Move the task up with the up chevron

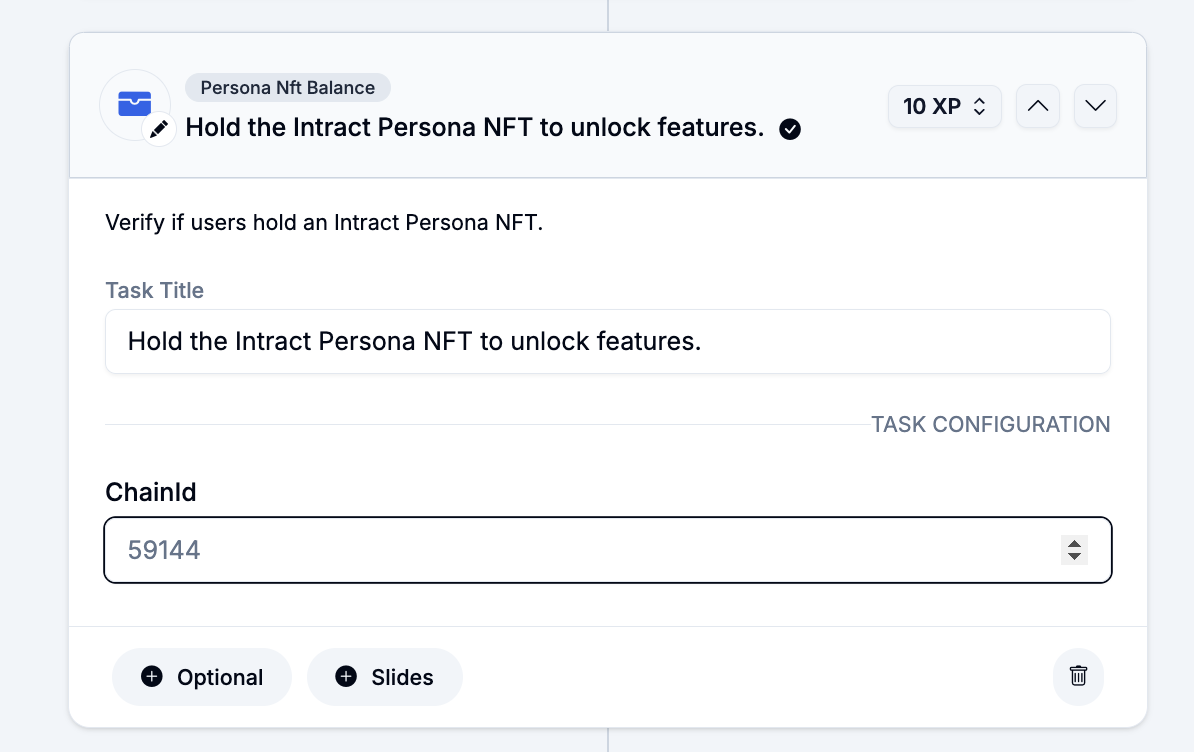tap(1038, 106)
